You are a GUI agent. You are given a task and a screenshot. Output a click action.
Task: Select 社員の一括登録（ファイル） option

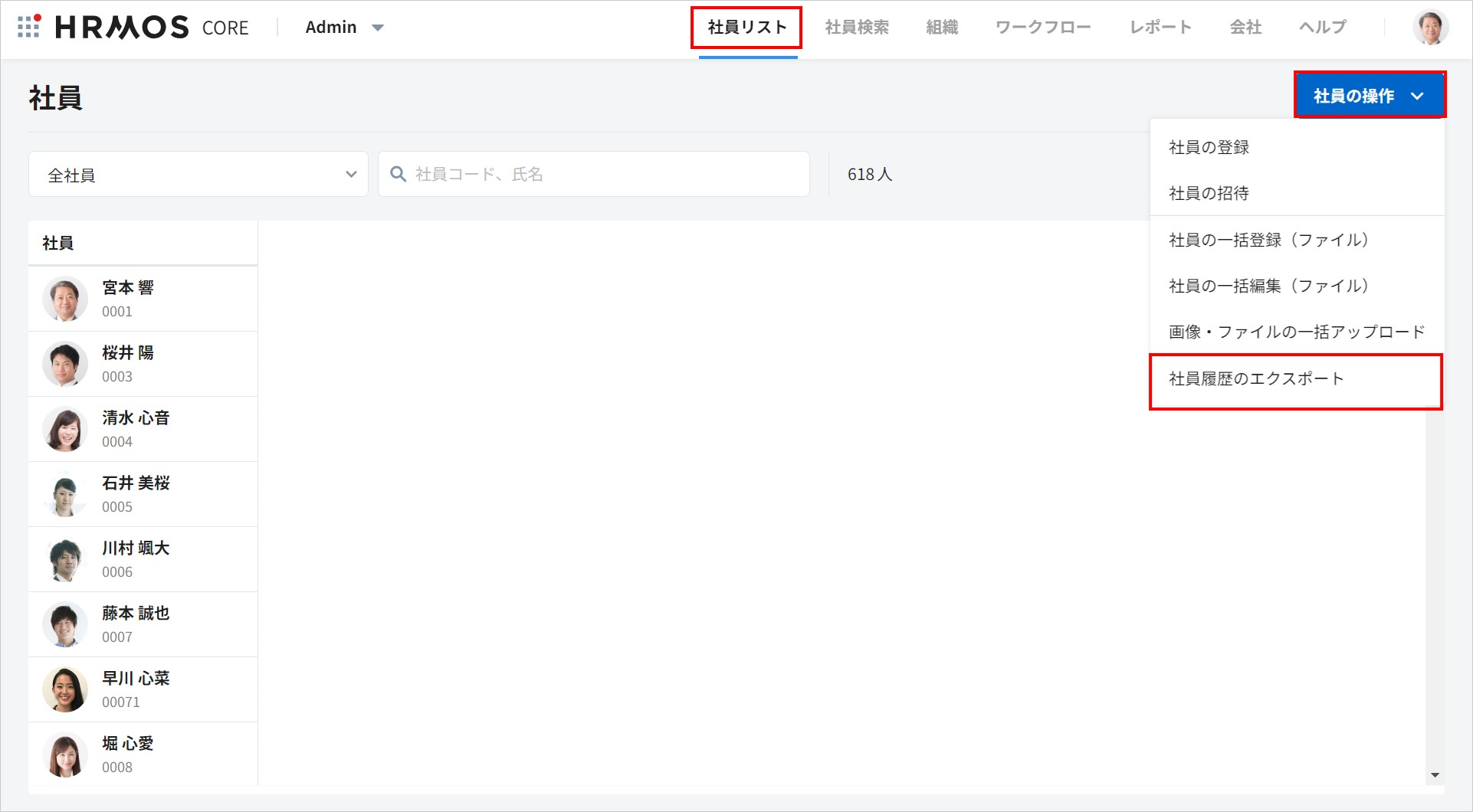pyautogui.click(x=1268, y=240)
